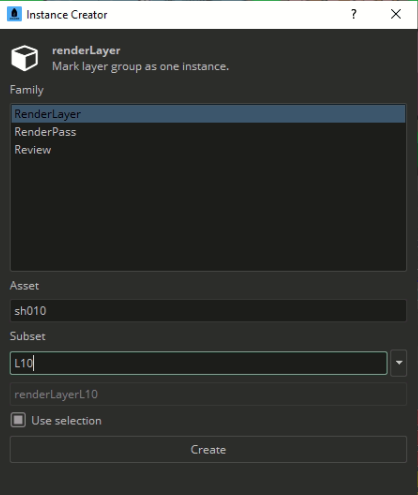Click empty area of the Family list

tap(208, 213)
